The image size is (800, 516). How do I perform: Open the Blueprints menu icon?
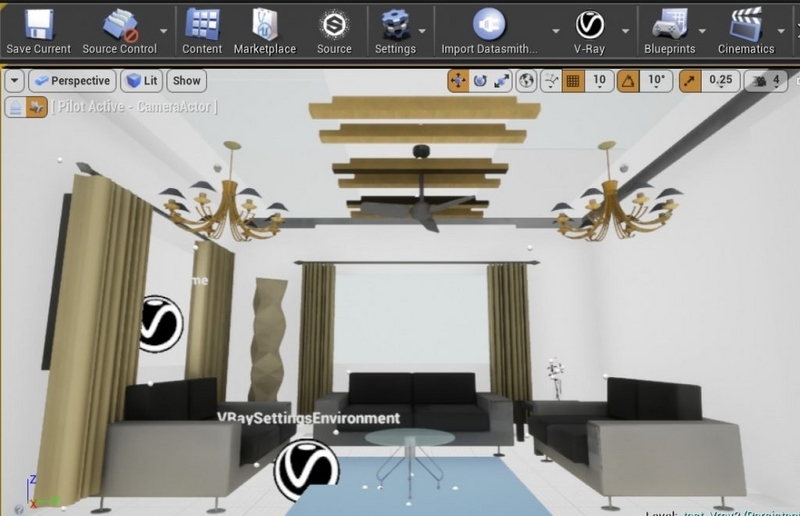(x=669, y=24)
